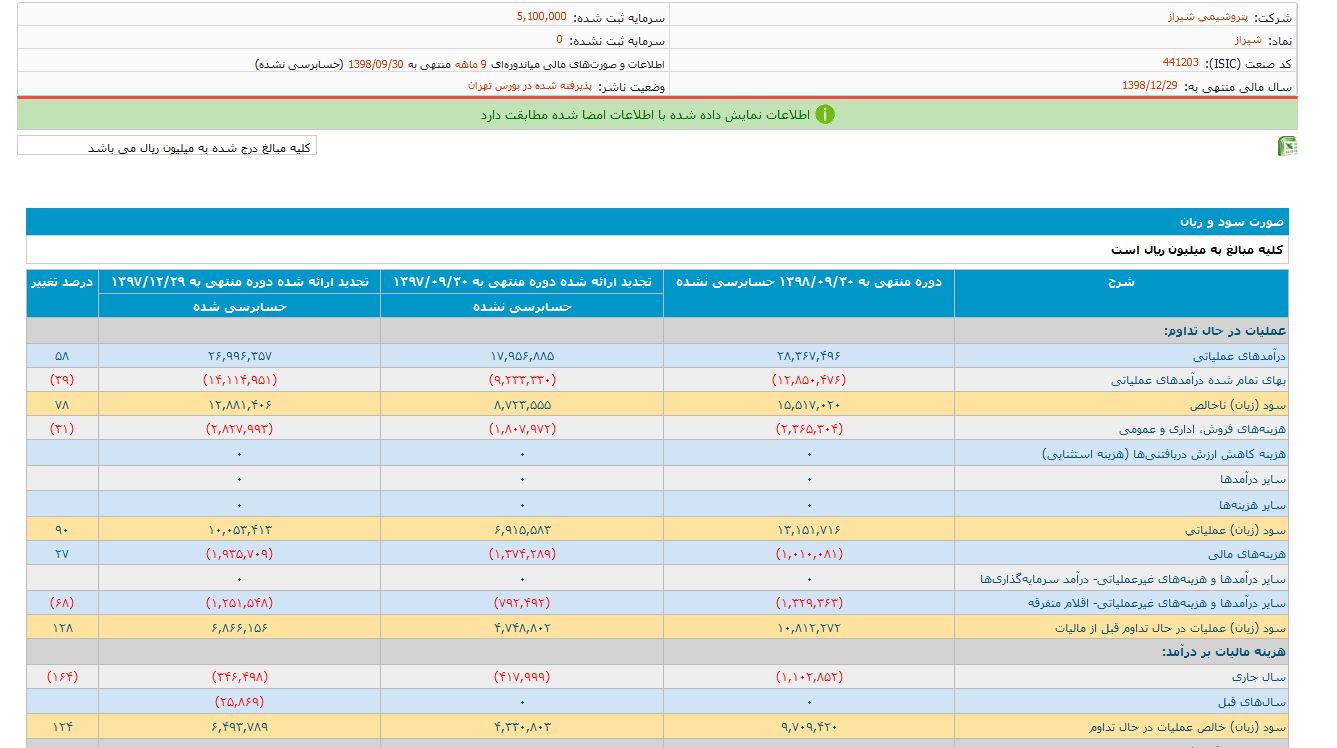The height and width of the screenshot is (748, 1337).
Task: Select unregistered capital value 0
Action: 559,40
